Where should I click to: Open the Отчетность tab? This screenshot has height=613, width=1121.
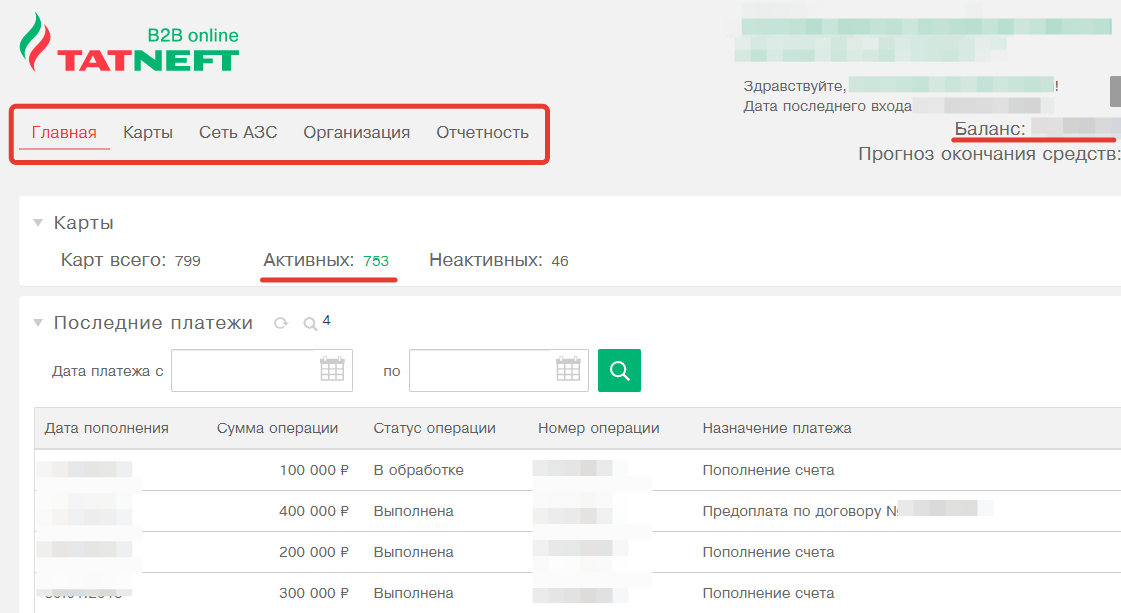(483, 132)
